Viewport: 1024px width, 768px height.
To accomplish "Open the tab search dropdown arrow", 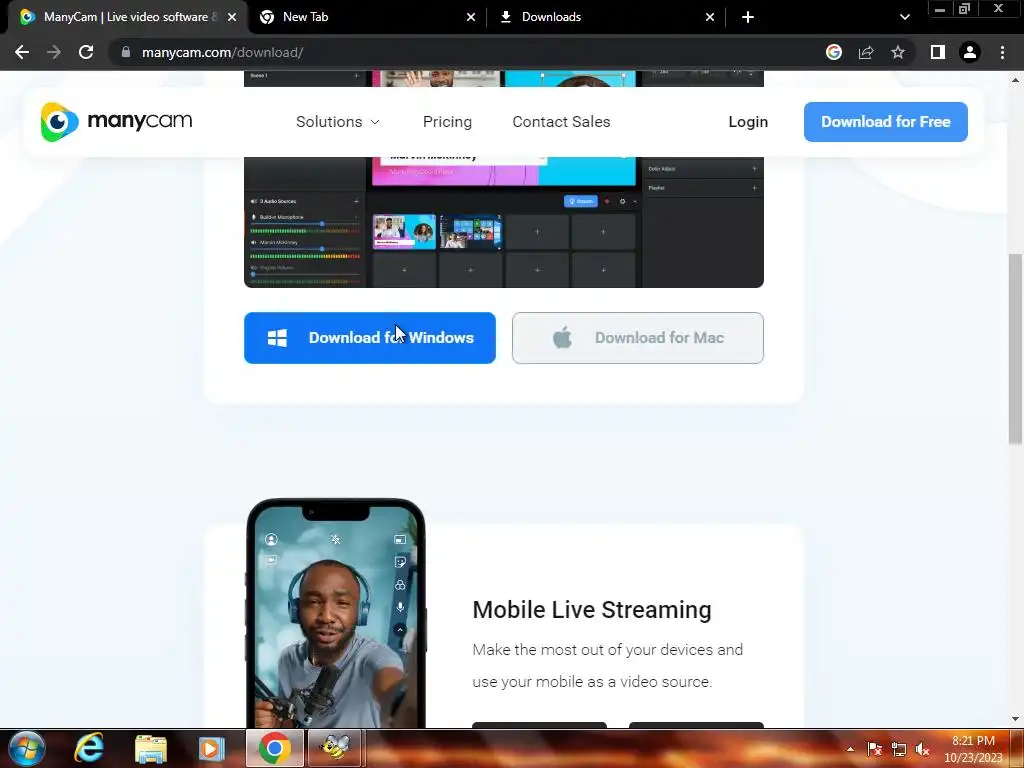I will pyautogui.click(x=904, y=17).
